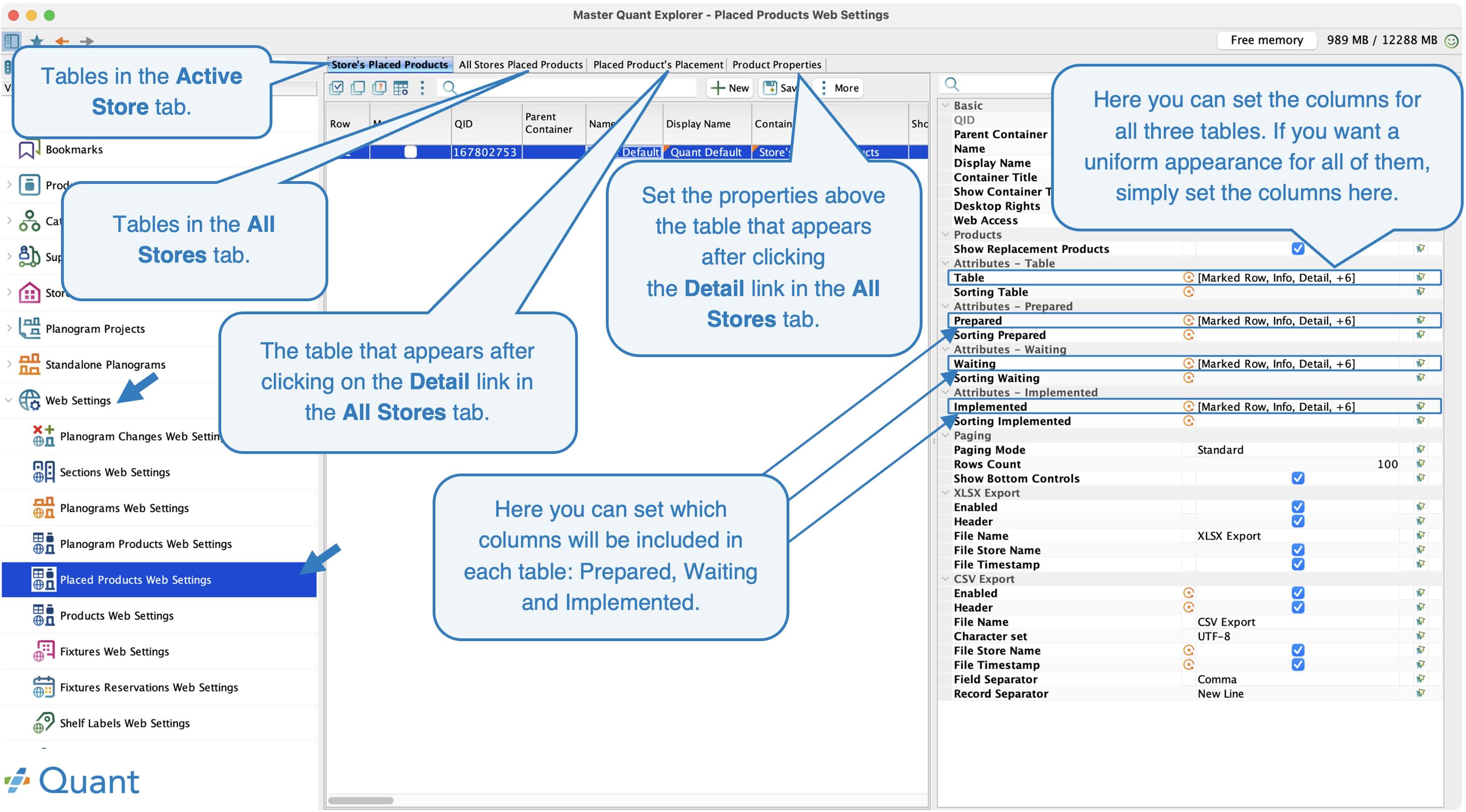Toggle CSV Export File Timestamp checkbox
1466x812 pixels.
(x=1298, y=665)
